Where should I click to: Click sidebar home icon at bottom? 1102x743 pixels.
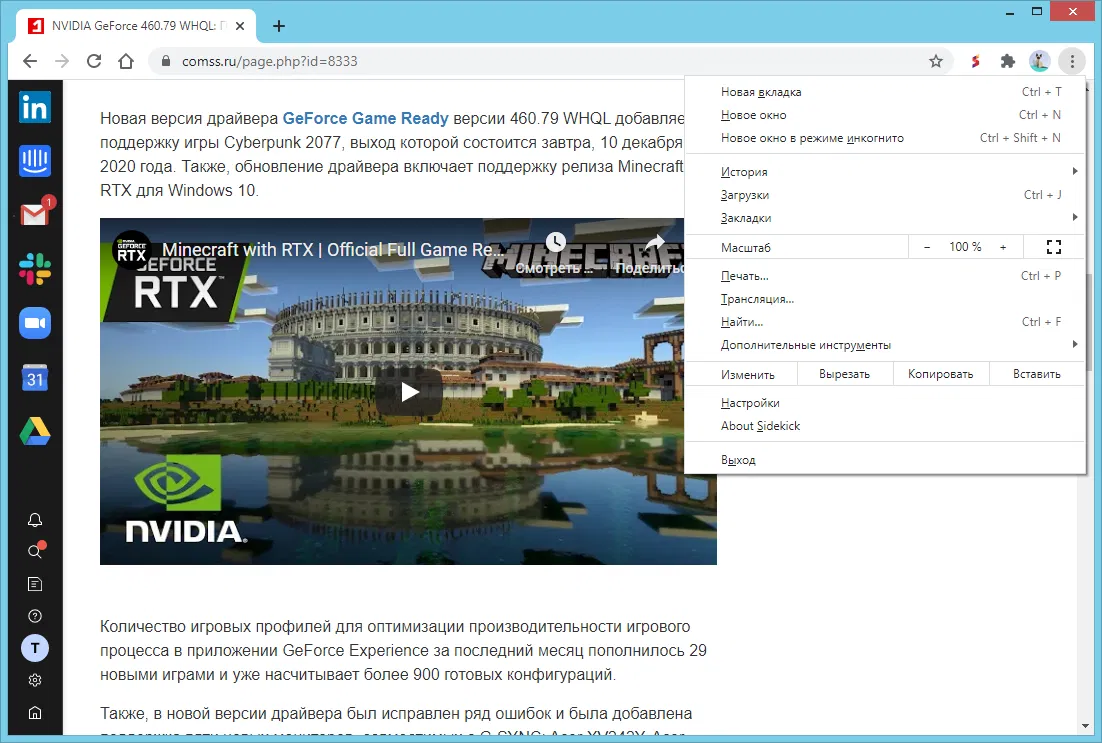point(34,713)
